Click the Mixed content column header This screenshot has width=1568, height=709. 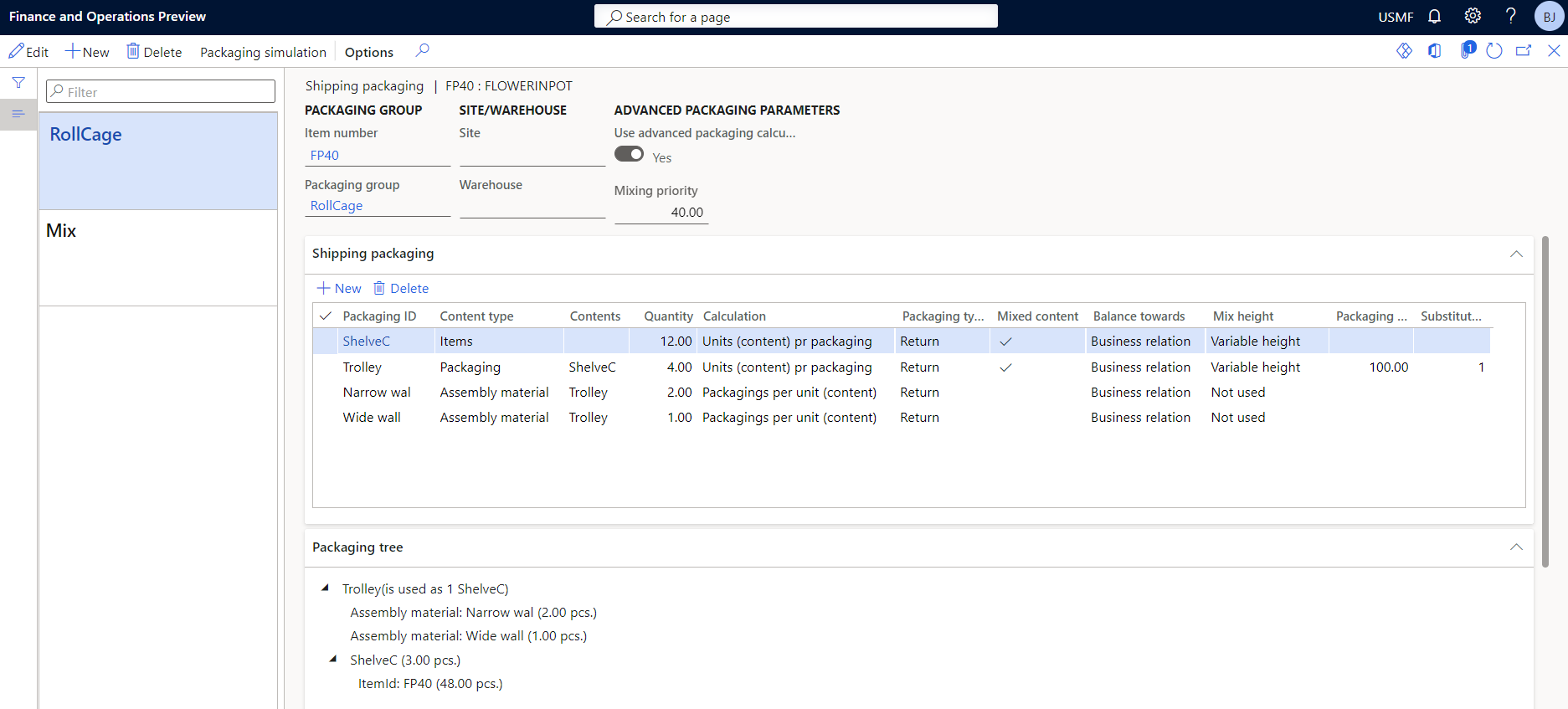[x=1037, y=316]
